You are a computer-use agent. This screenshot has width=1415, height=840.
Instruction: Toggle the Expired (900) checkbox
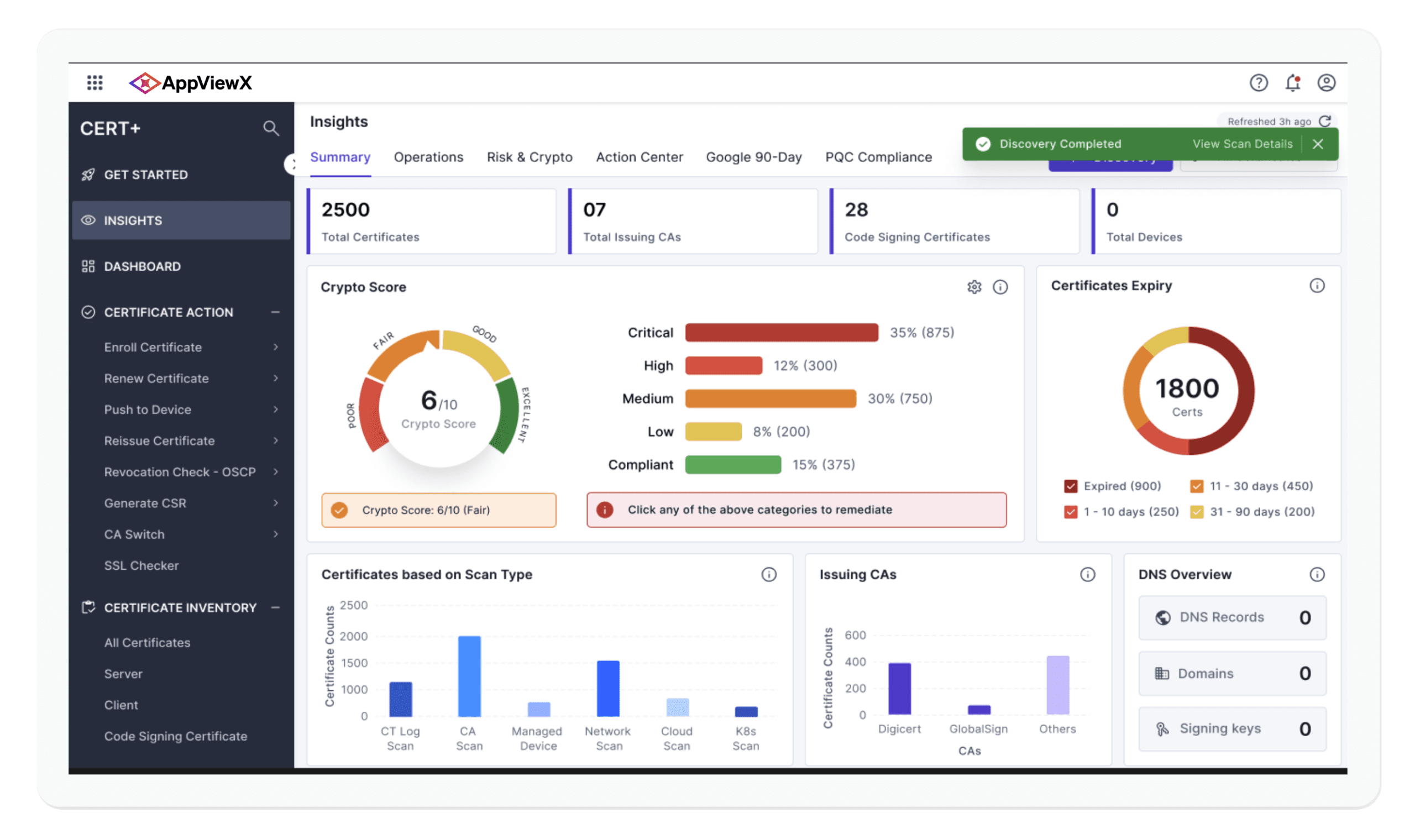pos(1070,486)
